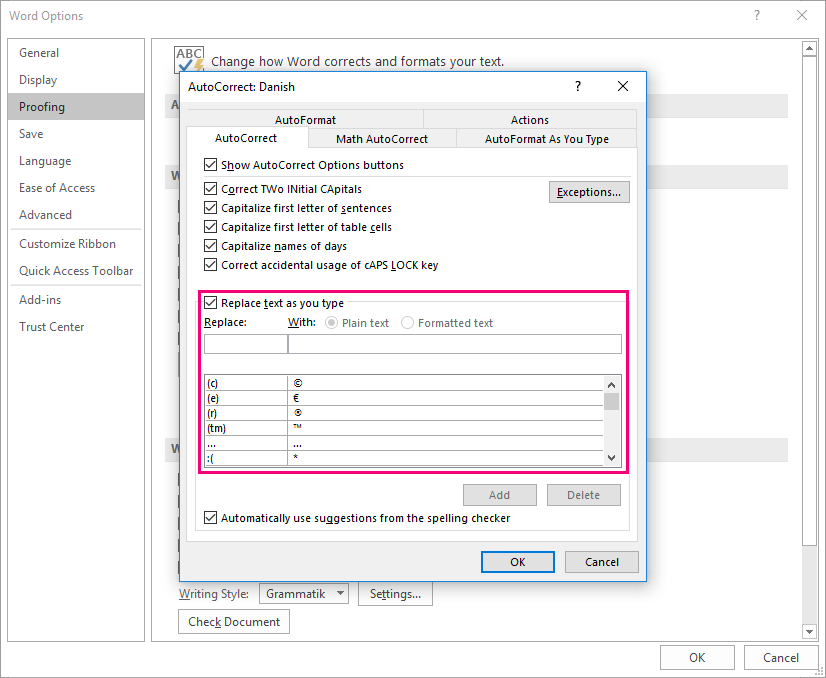Open the Writing Style dropdown

point(303,594)
